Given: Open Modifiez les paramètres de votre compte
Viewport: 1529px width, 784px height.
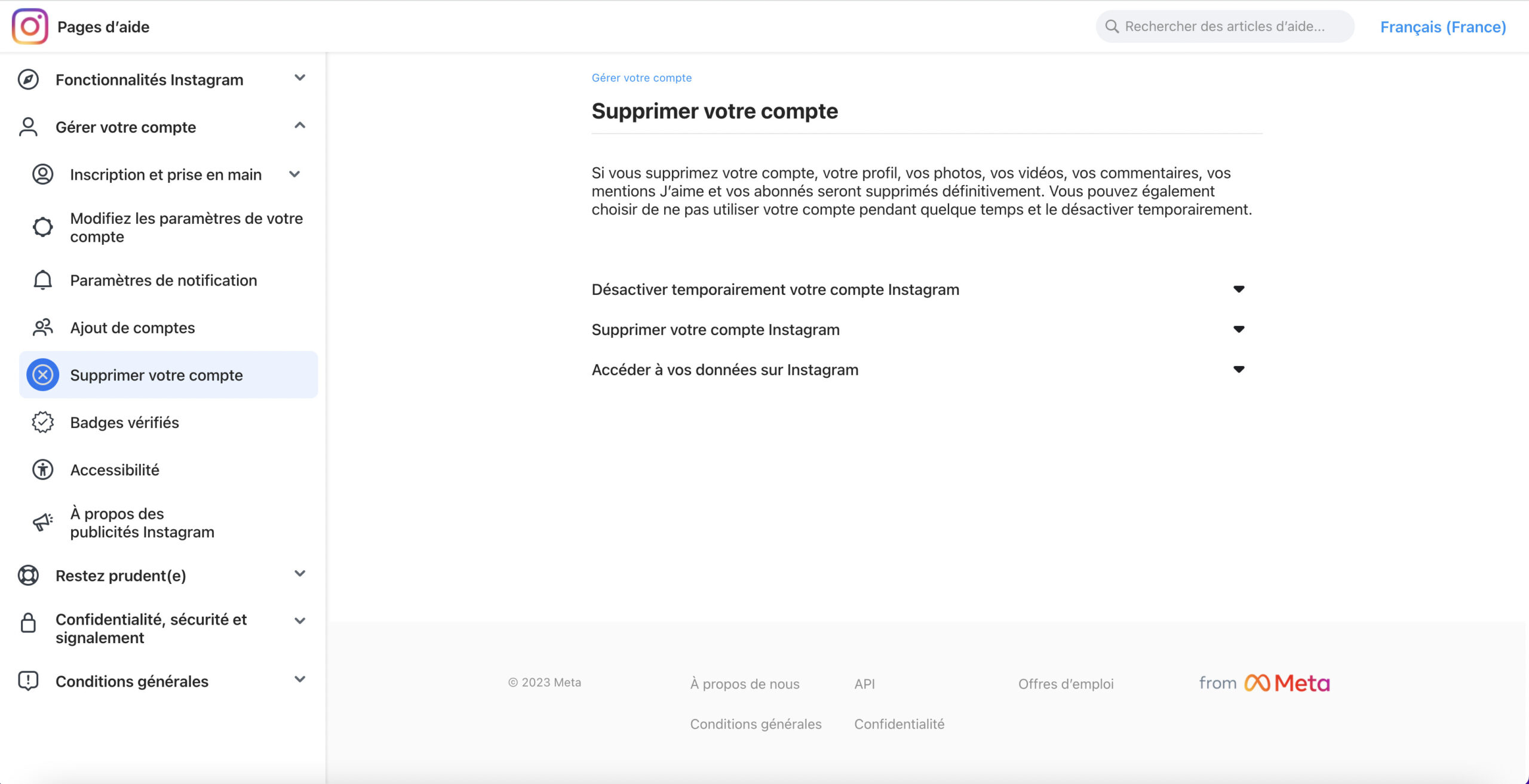Looking at the screenshot, I should coord(186,227).
